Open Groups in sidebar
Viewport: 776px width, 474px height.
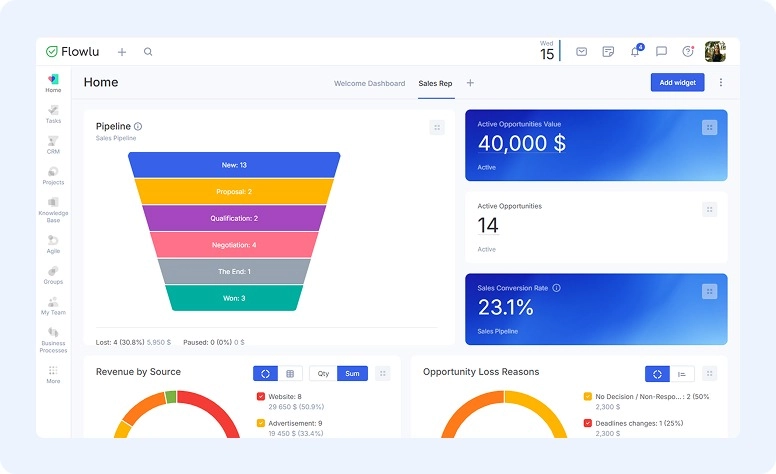(53, 275)
